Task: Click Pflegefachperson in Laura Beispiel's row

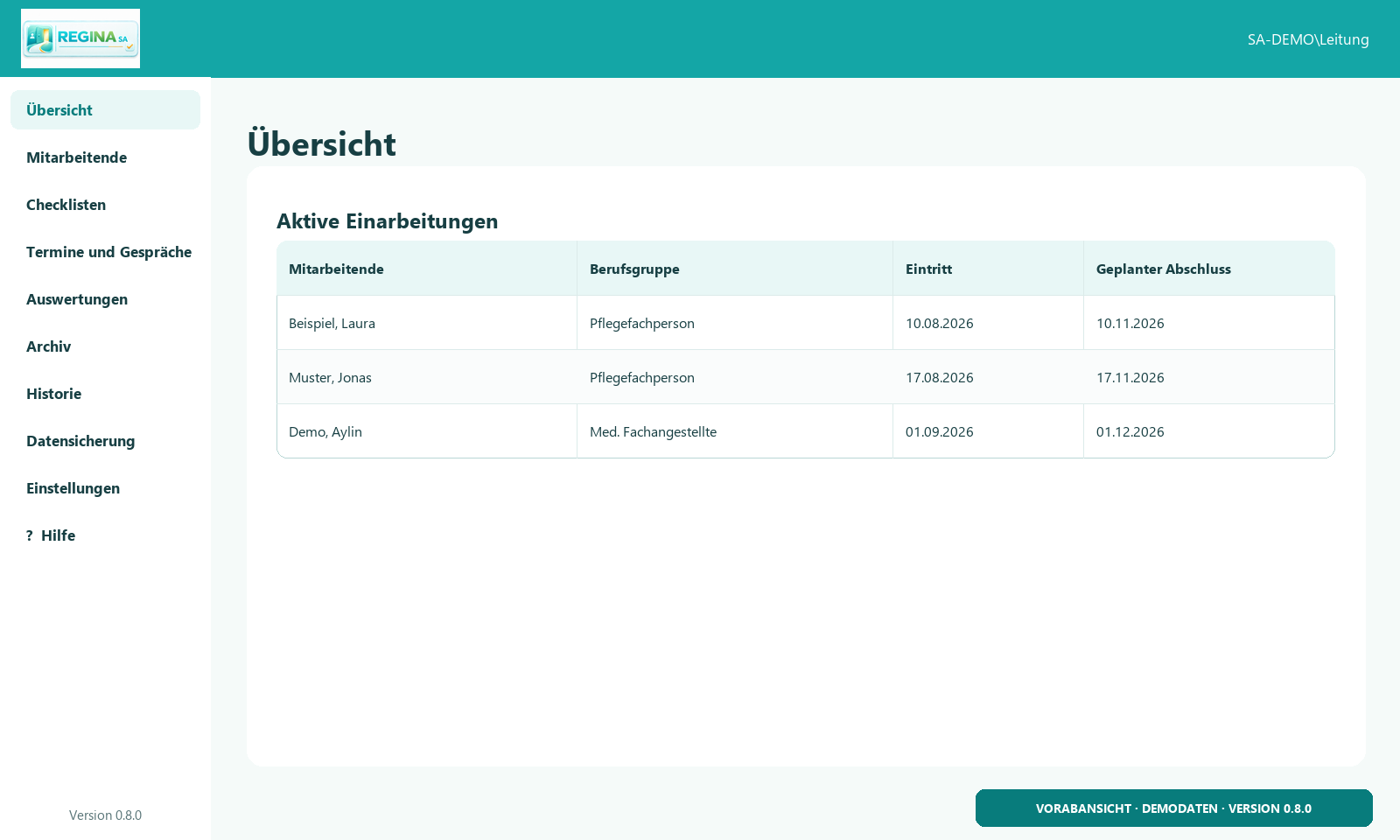Action: pos(642,323)
